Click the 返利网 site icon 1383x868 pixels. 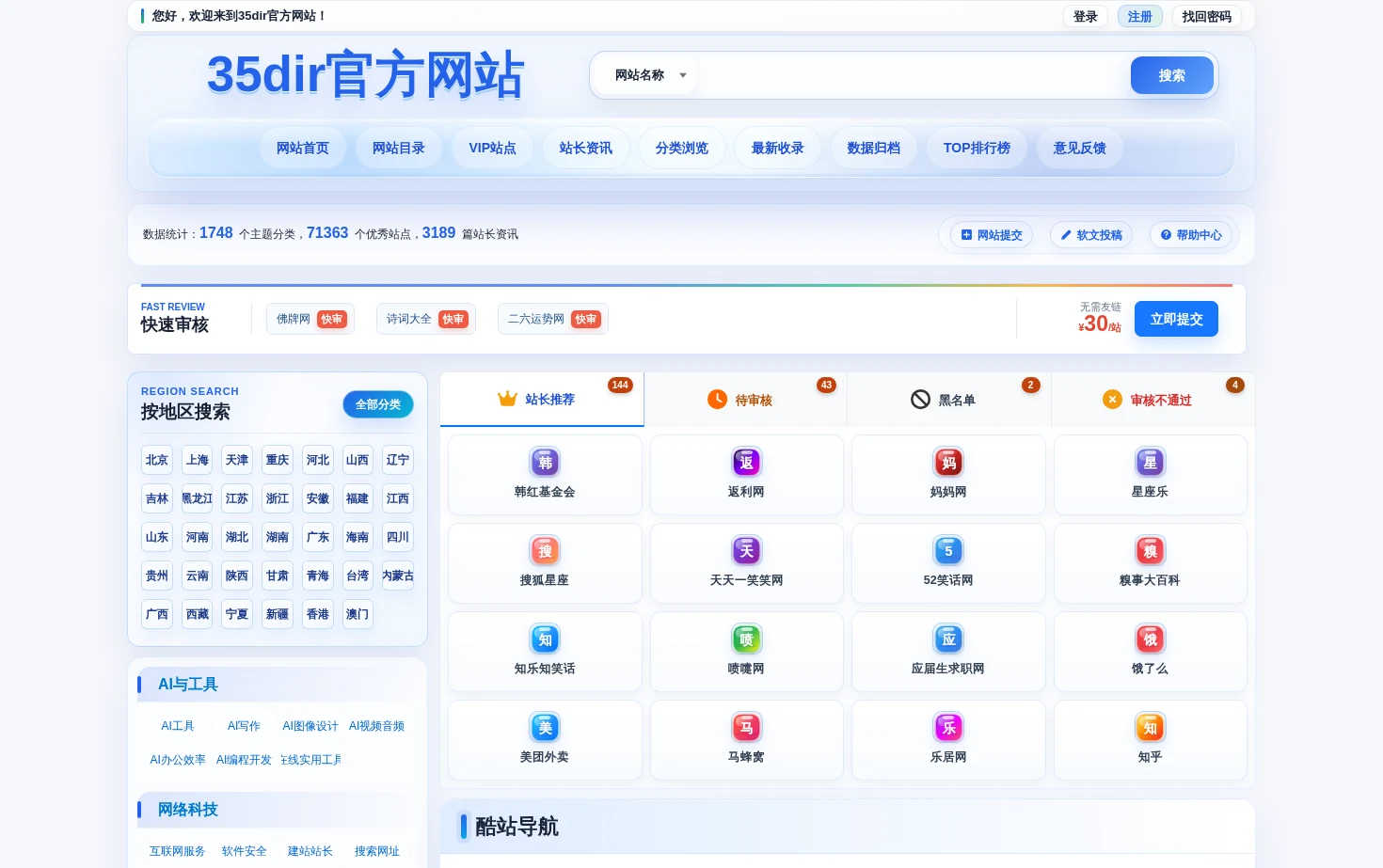[746, 462]
